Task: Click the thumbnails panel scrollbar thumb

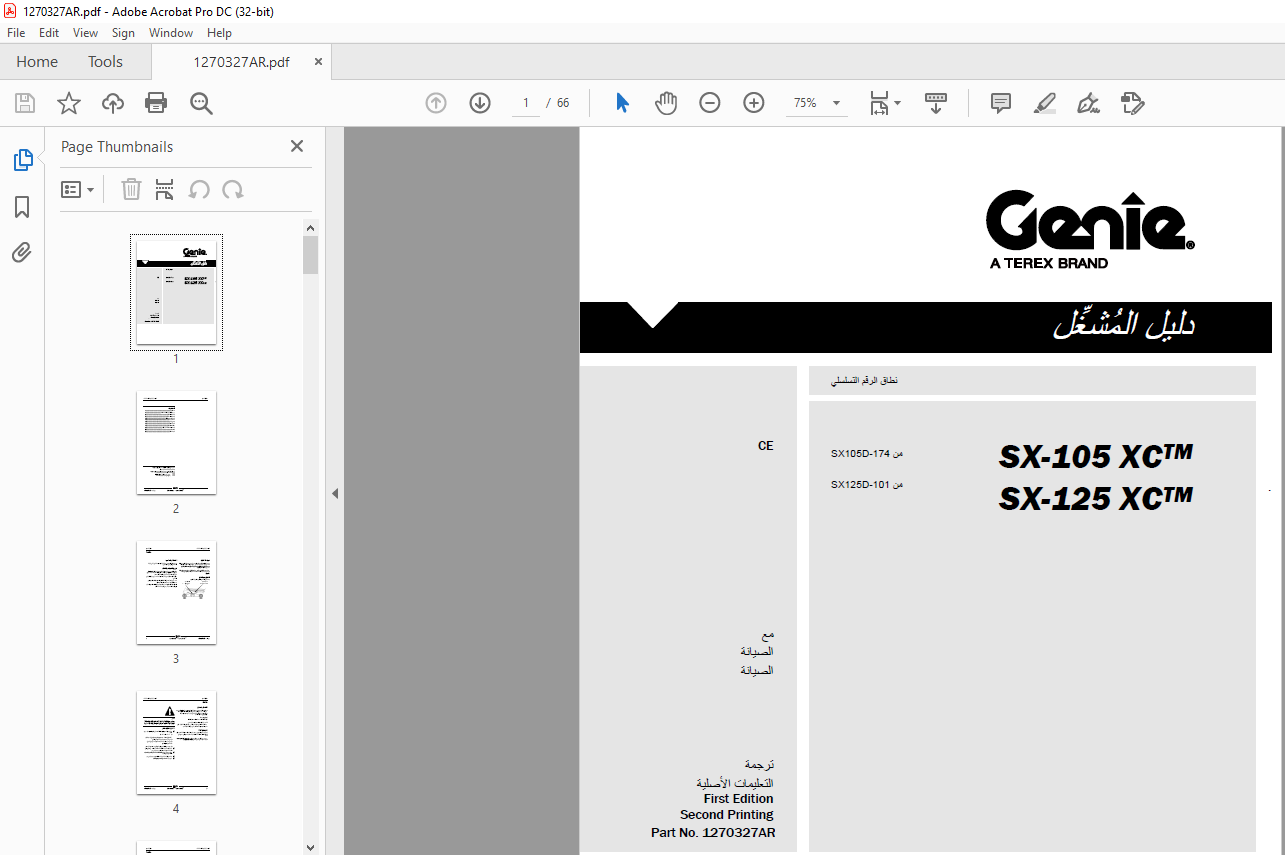Action: click(311, 255)
